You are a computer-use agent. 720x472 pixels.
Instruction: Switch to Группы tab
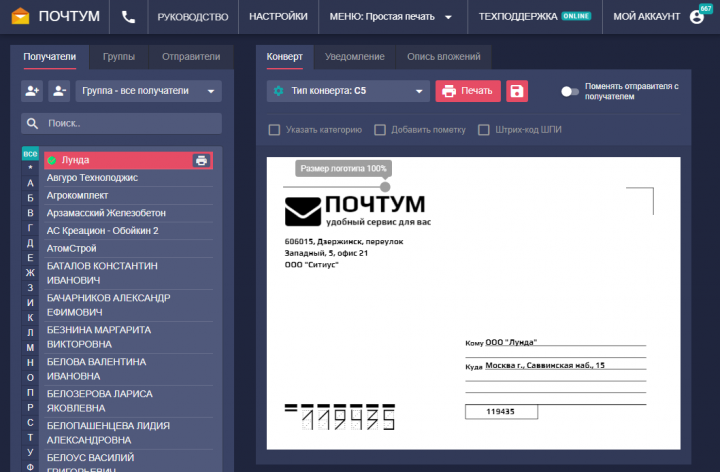119,57
